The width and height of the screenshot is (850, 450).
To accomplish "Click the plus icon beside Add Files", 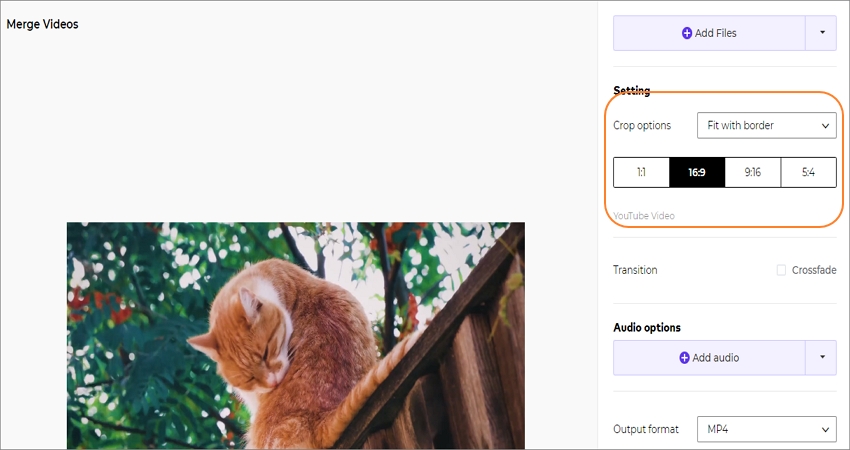I will click(687, 33).
